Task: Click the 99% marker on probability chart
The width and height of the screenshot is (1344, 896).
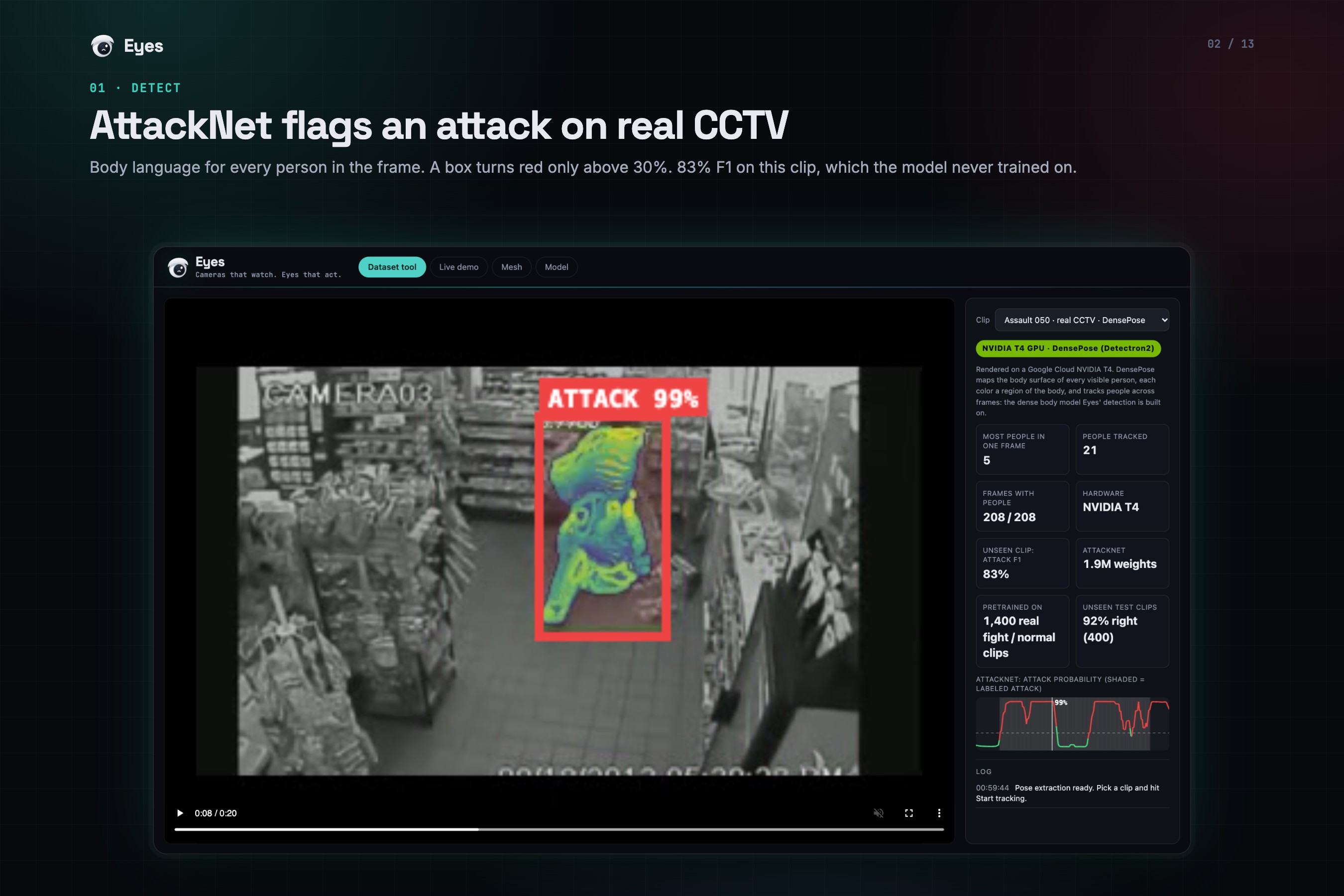Action: click(x=1061, y=702)
